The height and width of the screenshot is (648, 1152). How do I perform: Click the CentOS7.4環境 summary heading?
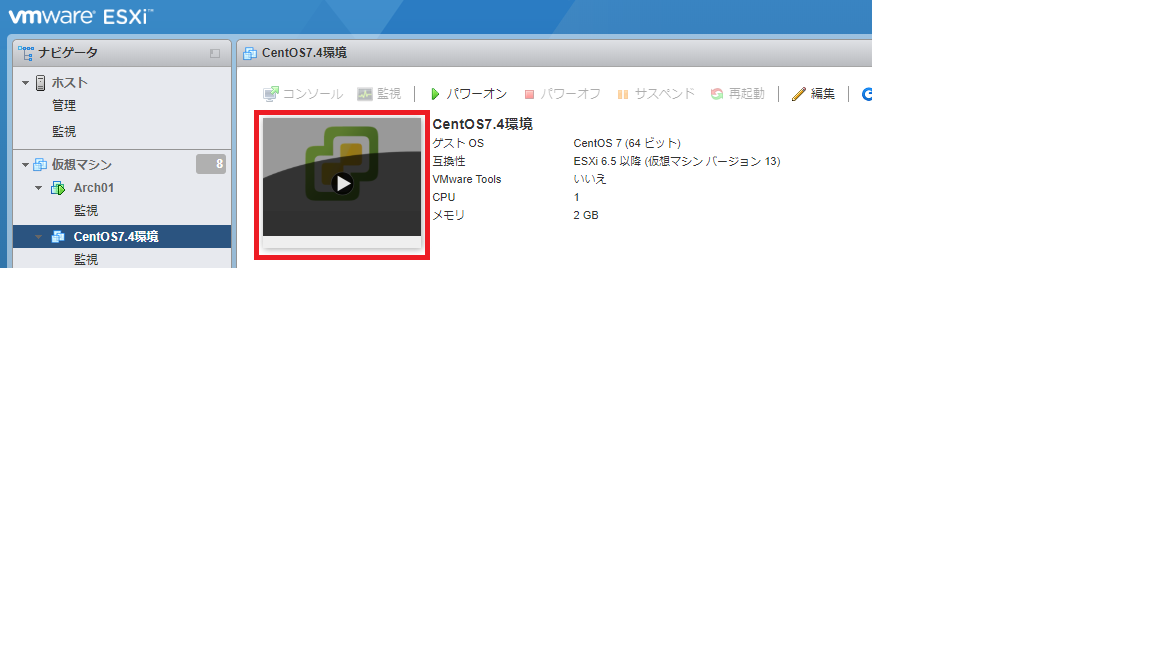pos(482,124)
